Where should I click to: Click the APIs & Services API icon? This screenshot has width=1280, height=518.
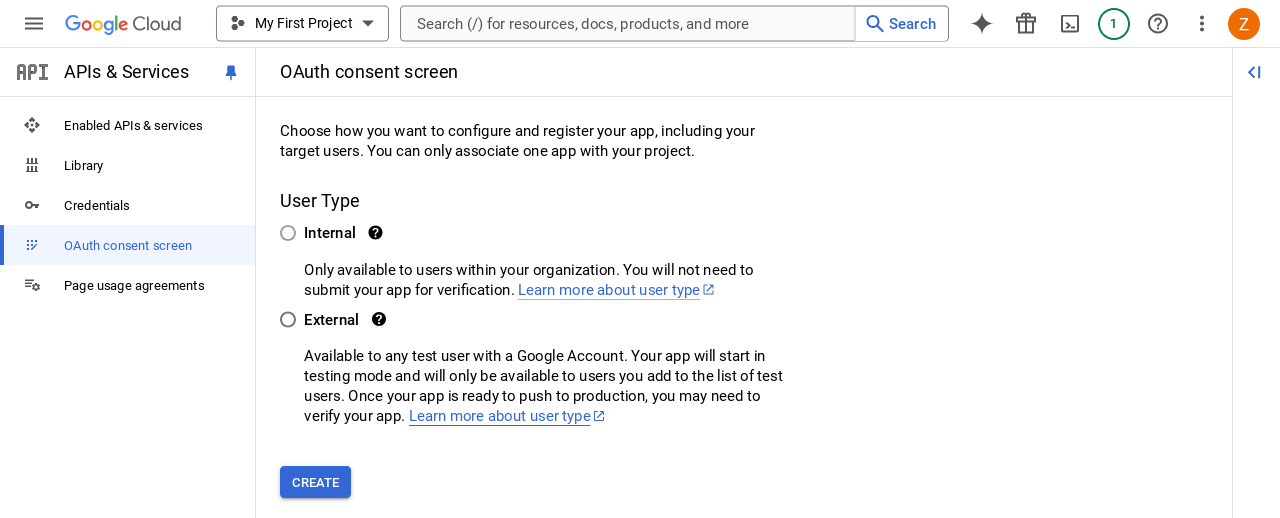32,72
